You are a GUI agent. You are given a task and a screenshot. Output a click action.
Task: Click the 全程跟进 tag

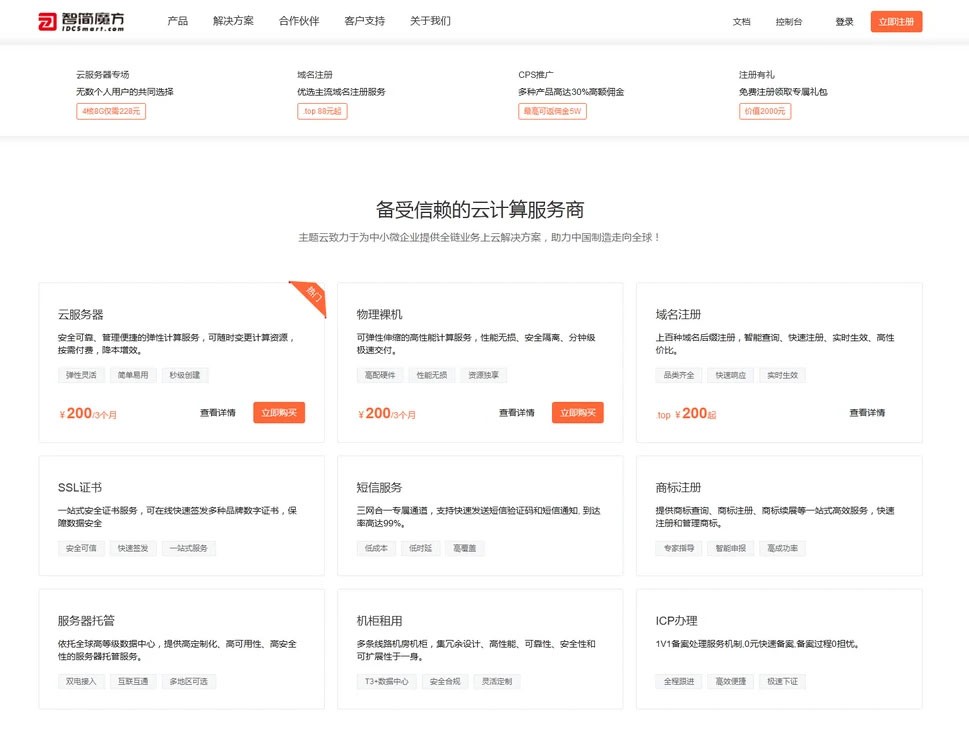[679, 682]
